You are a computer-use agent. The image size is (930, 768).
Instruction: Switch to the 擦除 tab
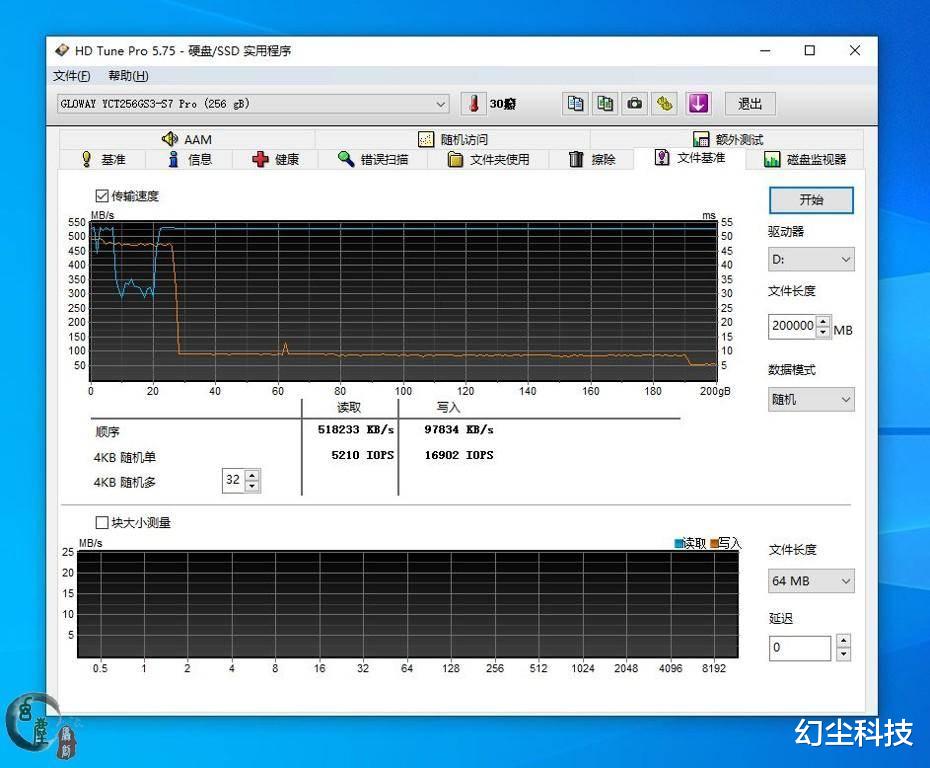point(592,160)
